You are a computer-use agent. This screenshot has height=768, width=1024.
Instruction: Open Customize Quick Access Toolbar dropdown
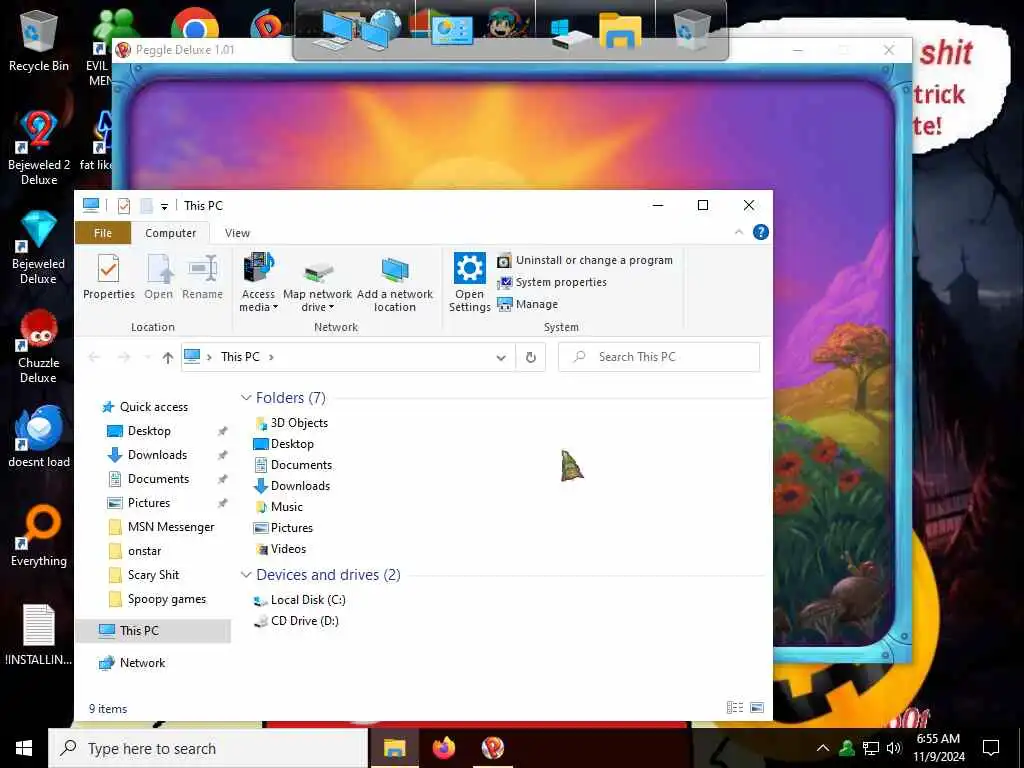click(165, 206)
